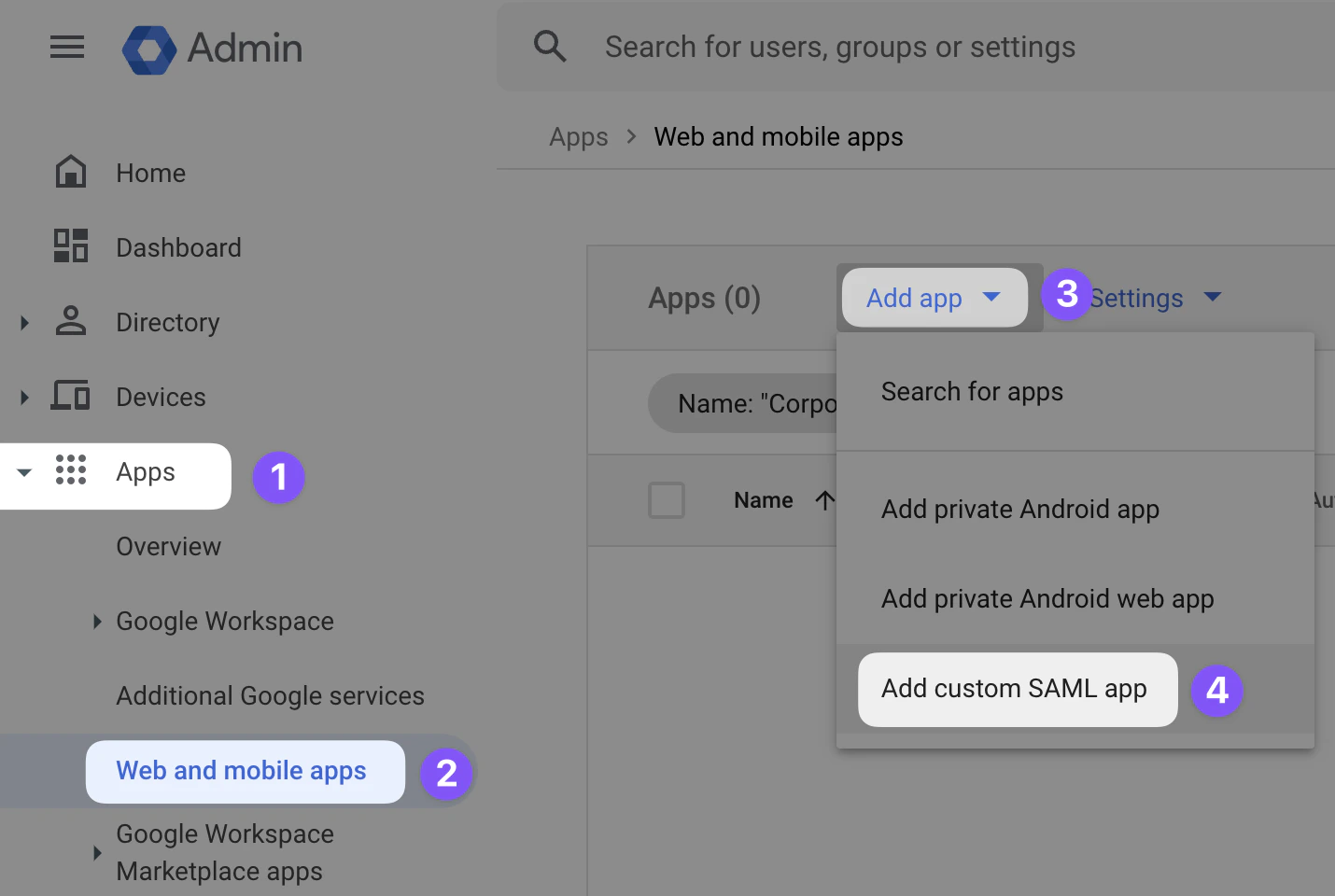Expand the Directory section
The height and width of the screenshot is (896, 1335).
(x=23, y=321)
